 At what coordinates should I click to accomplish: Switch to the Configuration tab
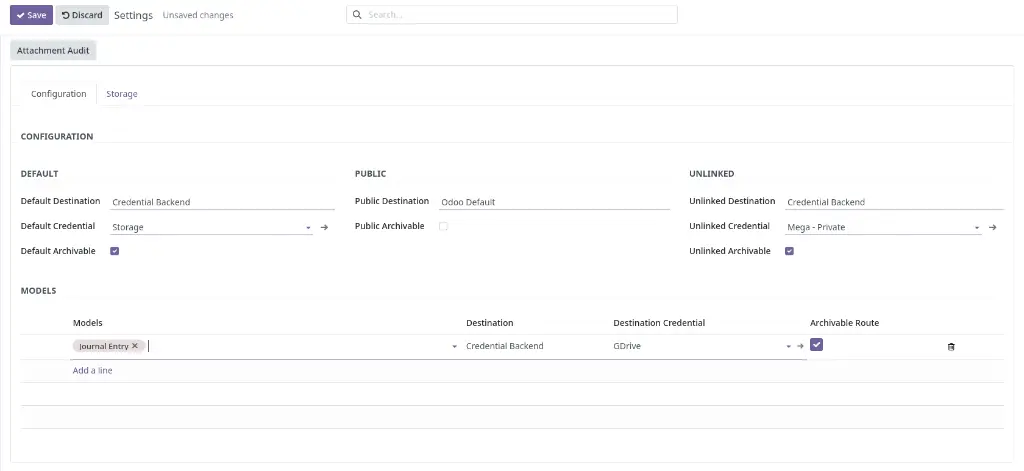click(x=59, y=94)
